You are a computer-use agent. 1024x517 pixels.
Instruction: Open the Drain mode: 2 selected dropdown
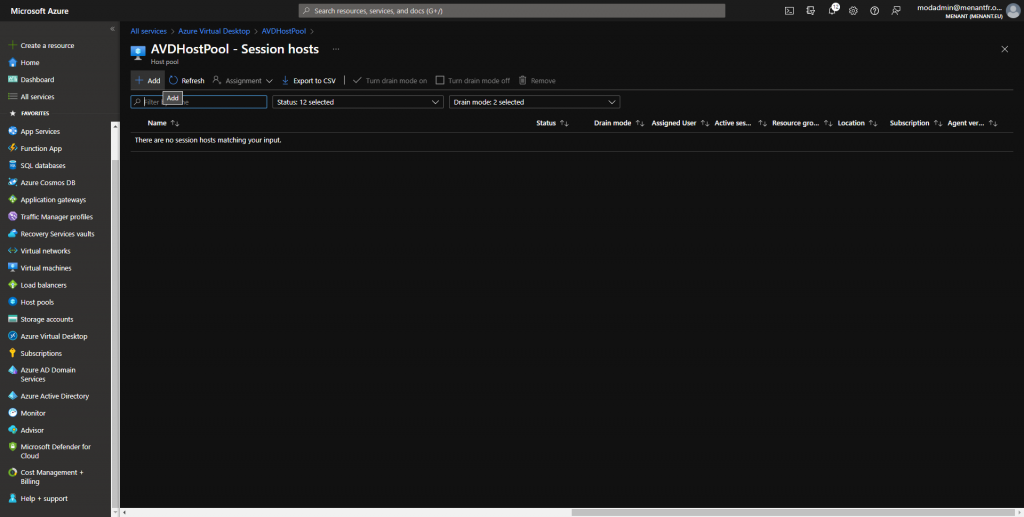(534, 102)
